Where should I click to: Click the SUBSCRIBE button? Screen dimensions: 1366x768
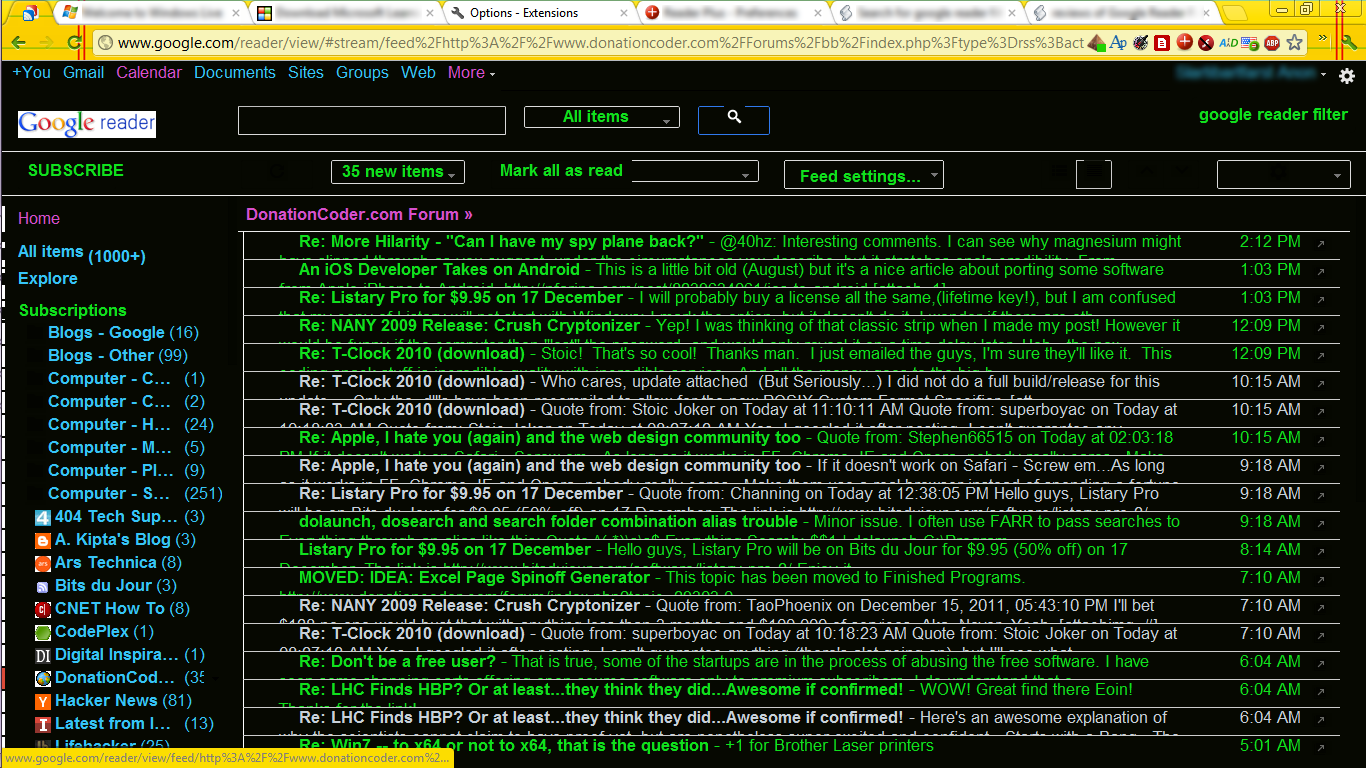coord(76,171)
